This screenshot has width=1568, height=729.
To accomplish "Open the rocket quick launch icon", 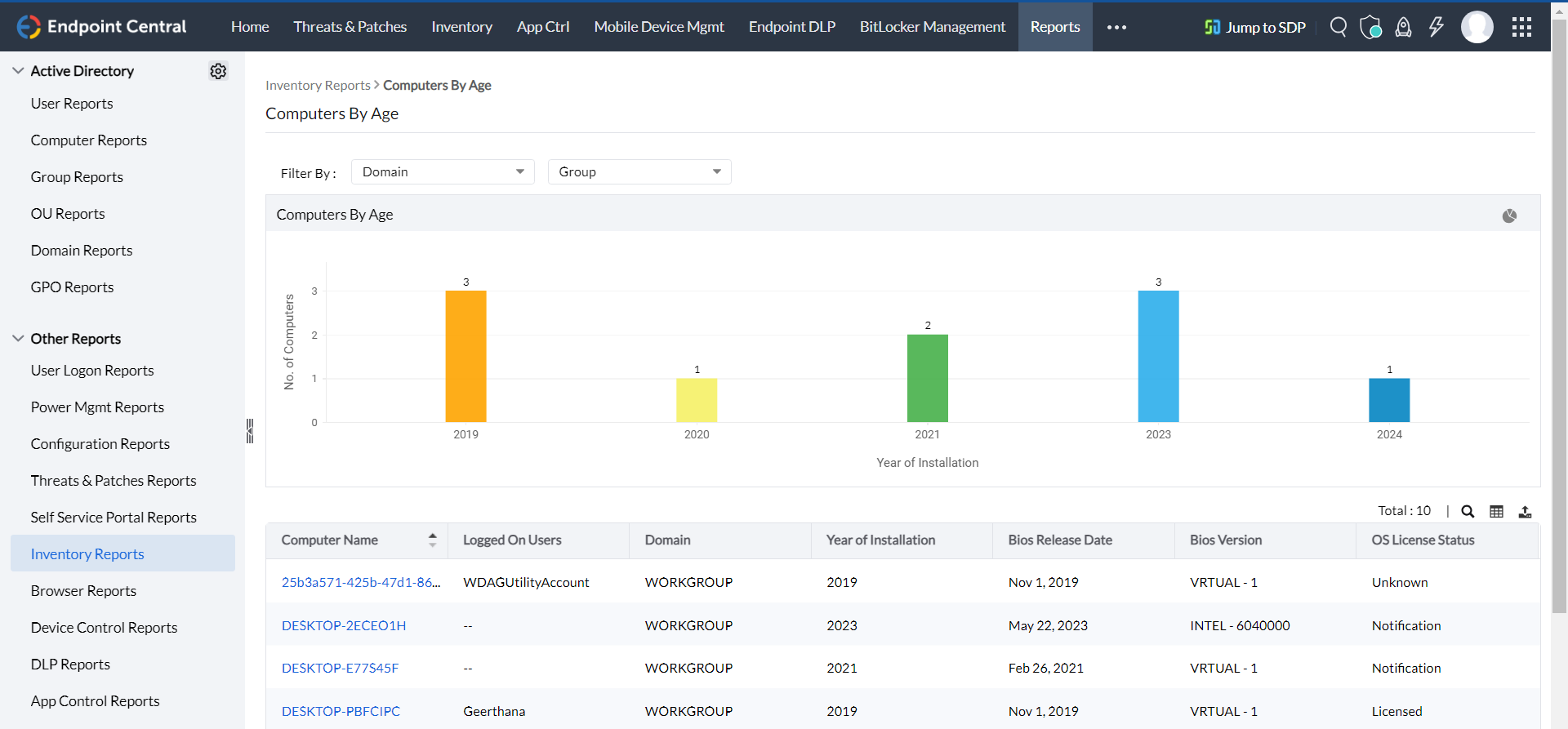I will 1403,27.
